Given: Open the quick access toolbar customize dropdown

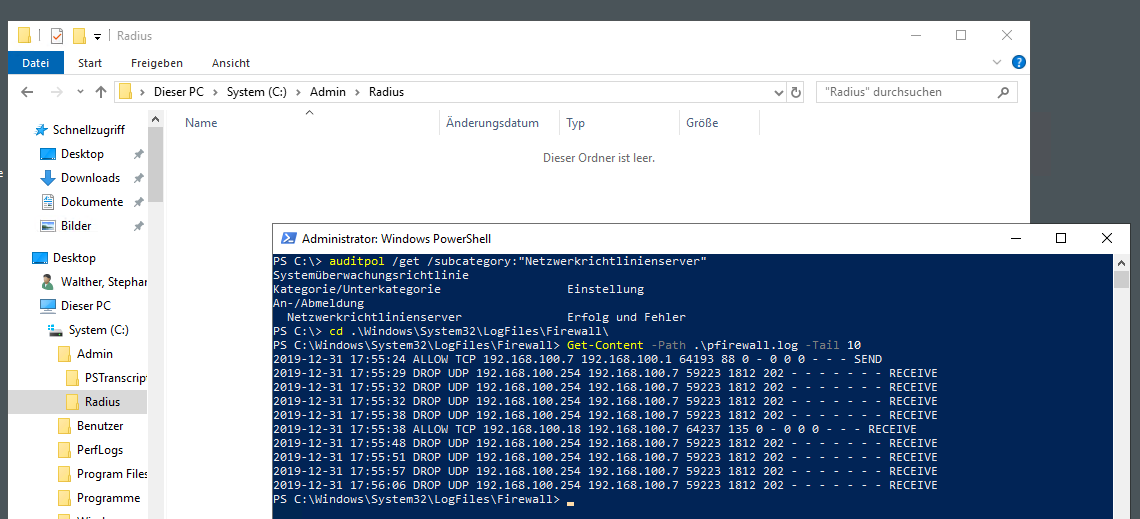Looking at the screenshot, I should tap(97, 36).
